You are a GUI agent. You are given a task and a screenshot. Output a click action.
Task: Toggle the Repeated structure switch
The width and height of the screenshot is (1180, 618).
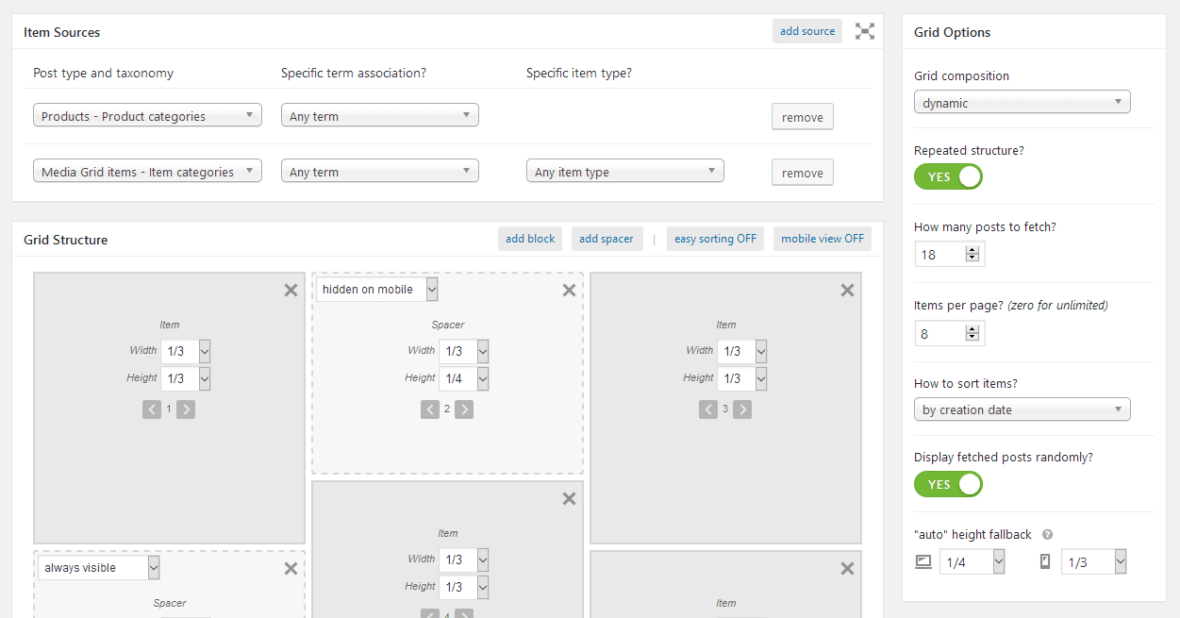[x=948, y=177]
